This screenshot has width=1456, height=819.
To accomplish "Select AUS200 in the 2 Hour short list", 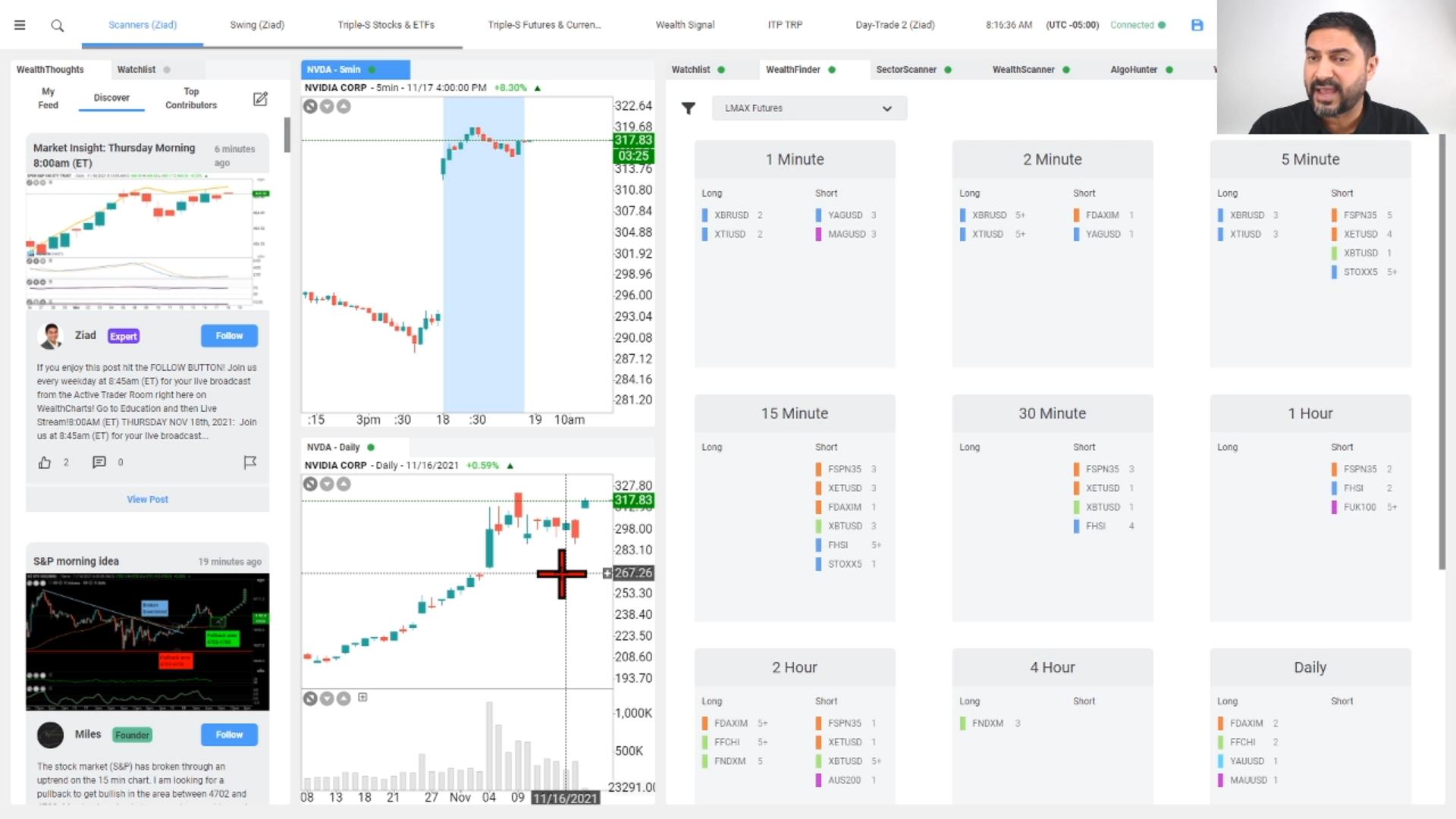I will tap(844, 780).
